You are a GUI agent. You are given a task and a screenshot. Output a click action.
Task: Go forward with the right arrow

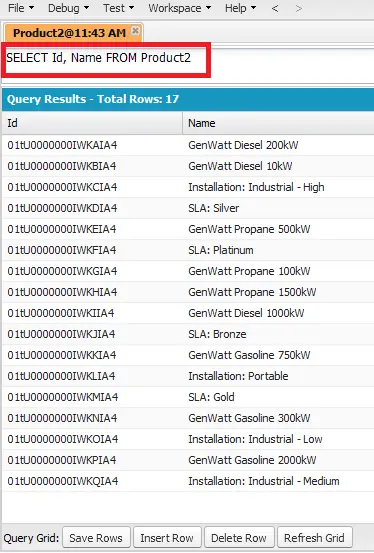[x=298, y=8]
